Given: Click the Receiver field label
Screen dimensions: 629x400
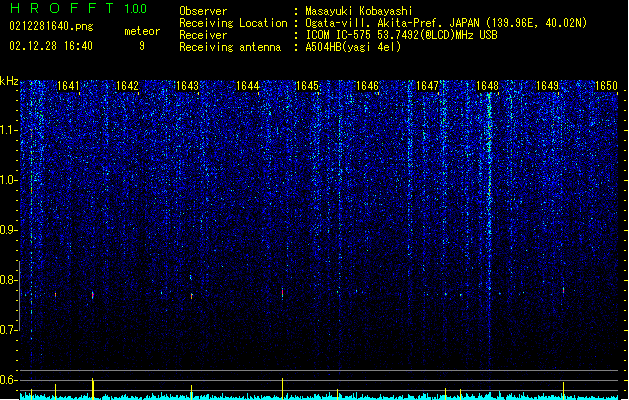Looking at the screenshot, I should 203,35.
